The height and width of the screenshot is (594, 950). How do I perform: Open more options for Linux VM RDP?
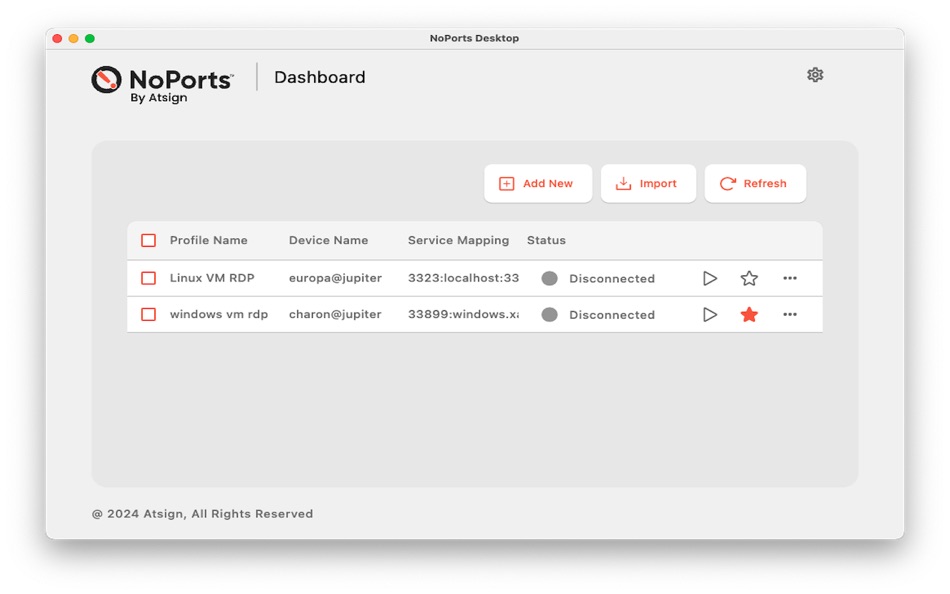[789, 278]
